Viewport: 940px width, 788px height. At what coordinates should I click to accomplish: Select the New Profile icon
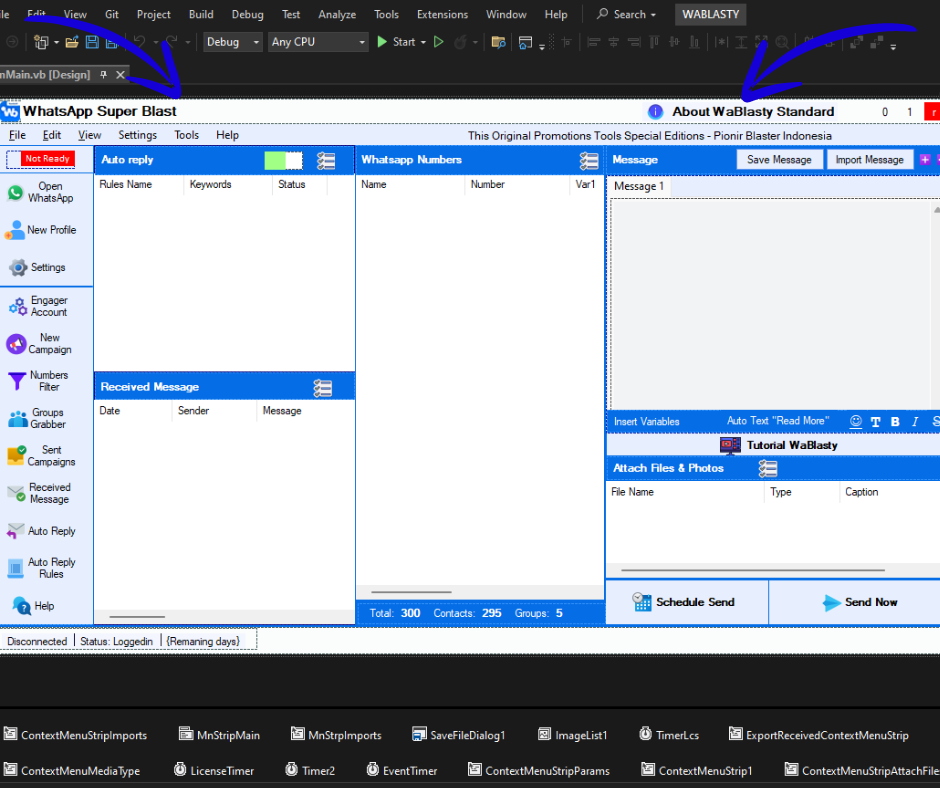pyautogui.click(x=15, y=230)
